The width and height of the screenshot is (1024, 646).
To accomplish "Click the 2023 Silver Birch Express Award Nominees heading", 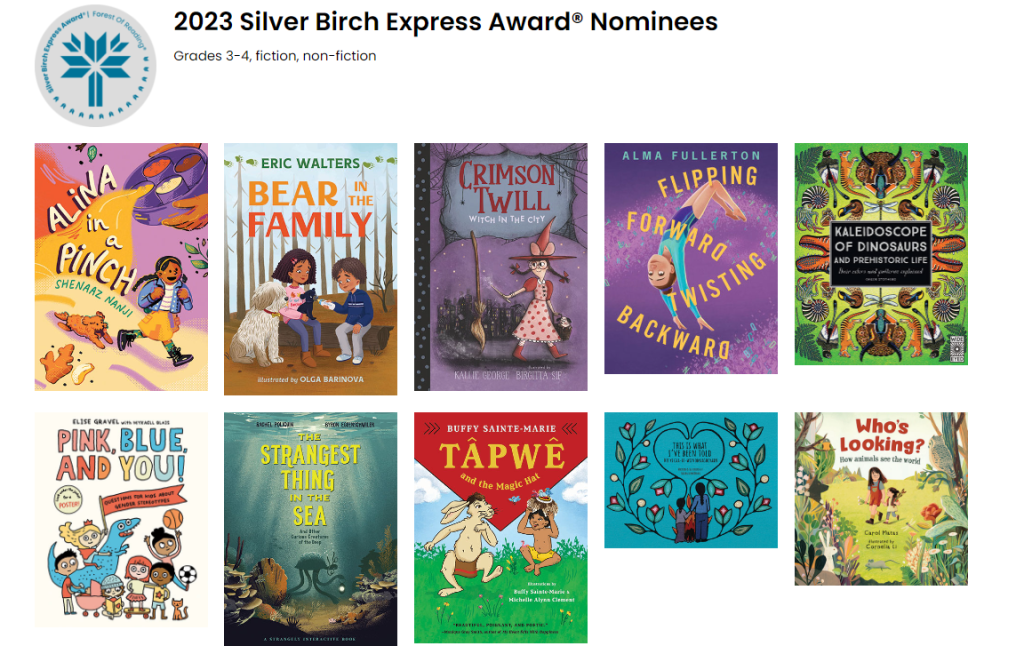I will [445, 22].
